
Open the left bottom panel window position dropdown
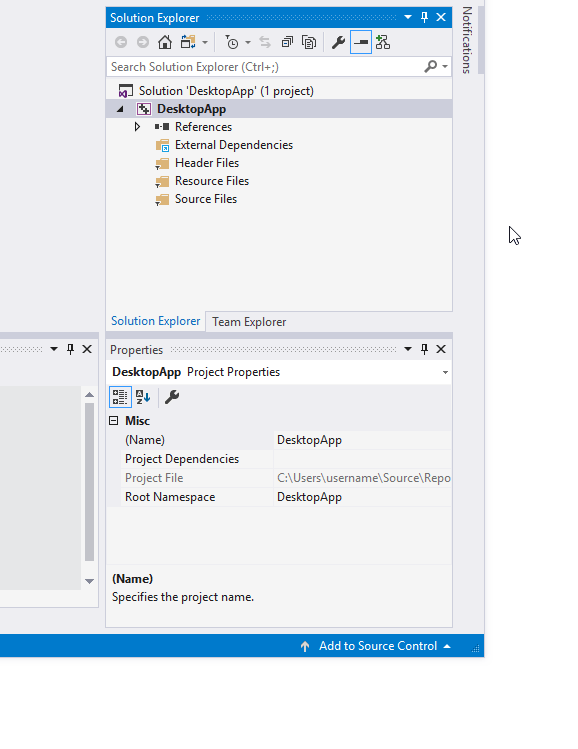tap(54, 349)
